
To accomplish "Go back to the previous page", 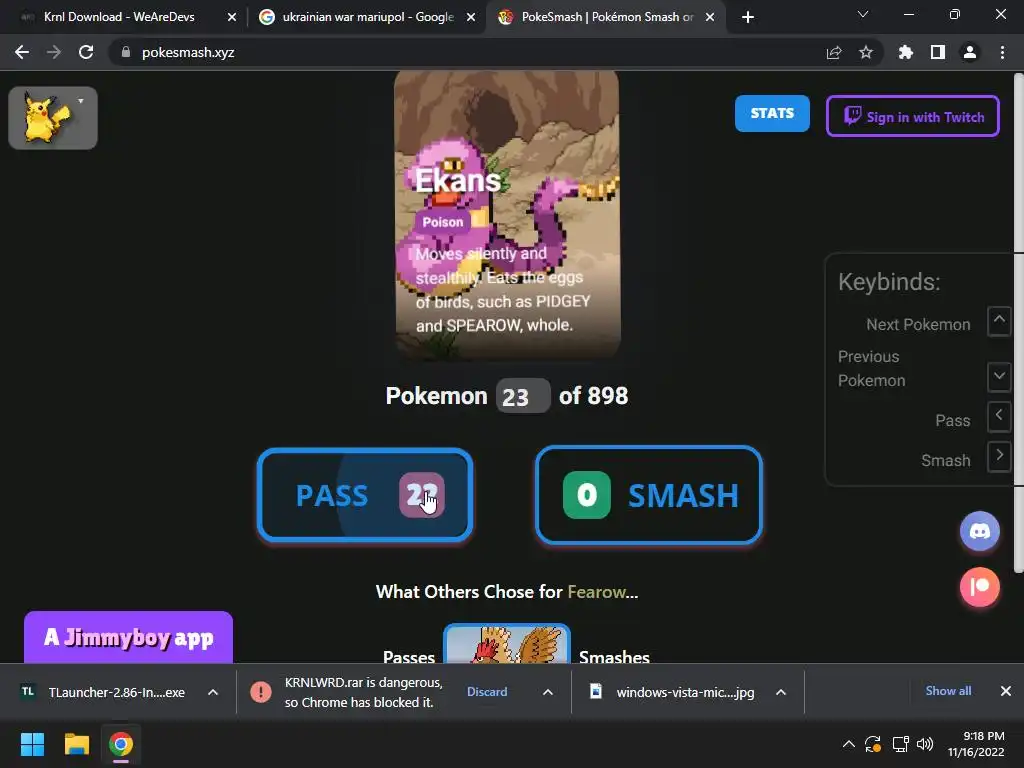I will click(22, 52).
